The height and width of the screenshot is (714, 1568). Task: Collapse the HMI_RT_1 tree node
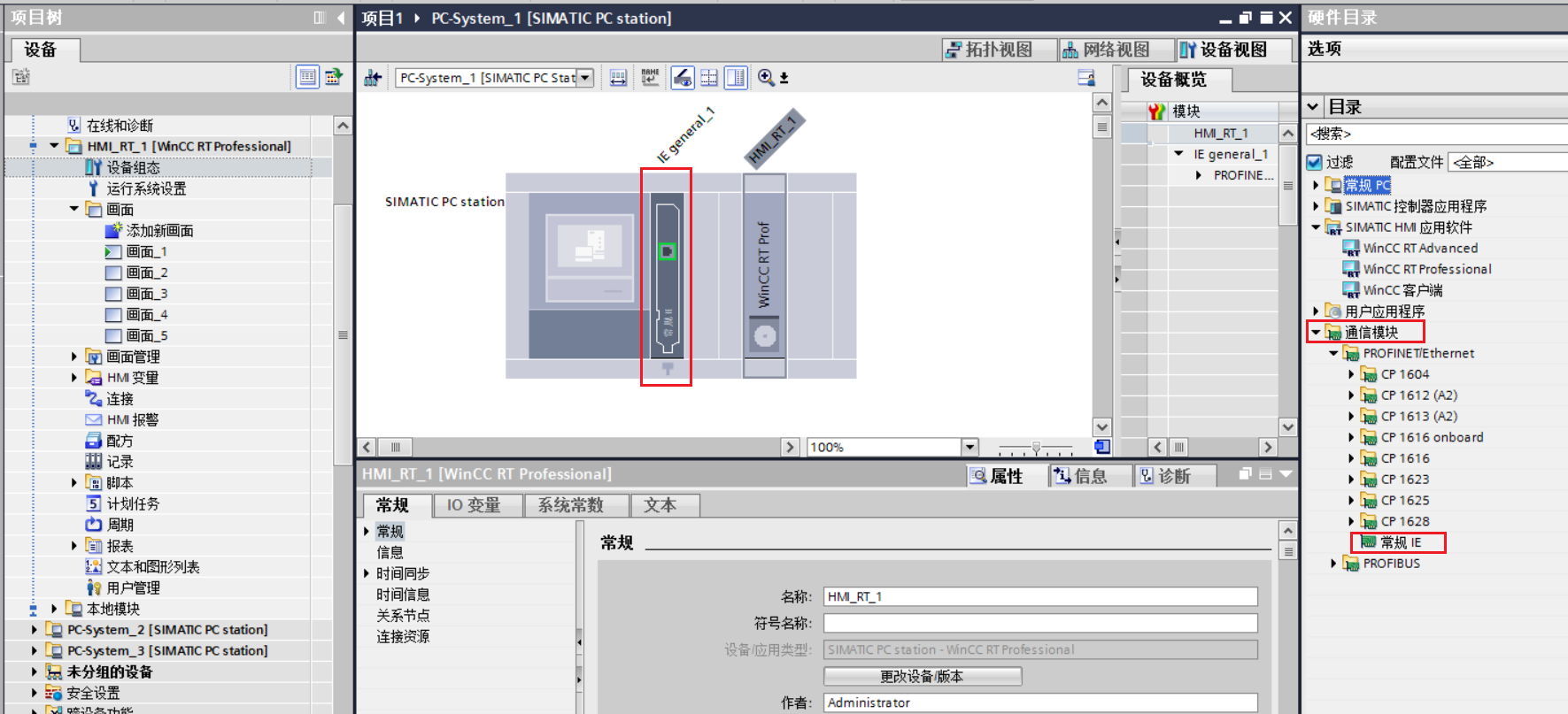coord(54,146)
